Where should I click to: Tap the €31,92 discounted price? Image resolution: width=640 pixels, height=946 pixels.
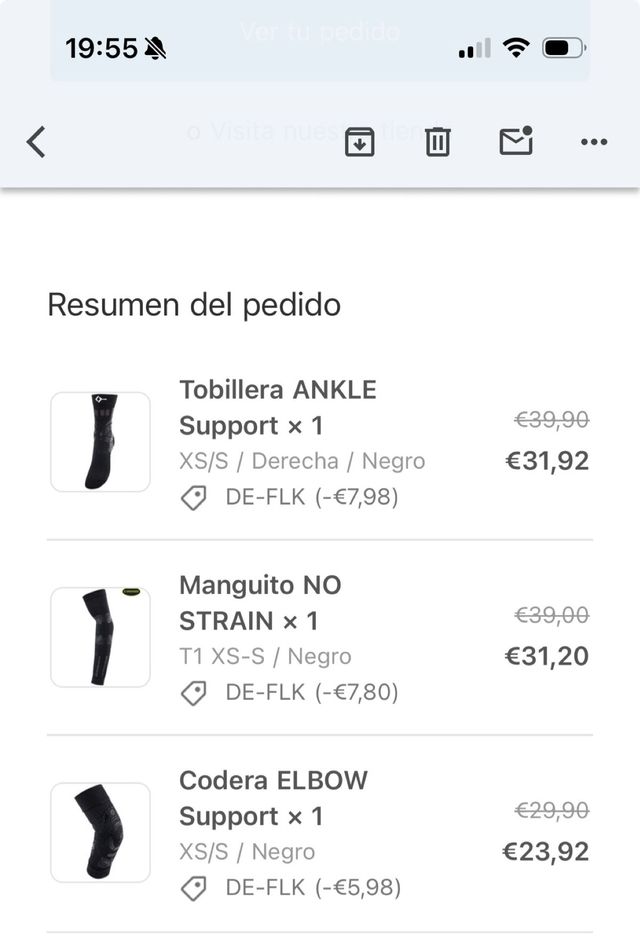point(547,461)
